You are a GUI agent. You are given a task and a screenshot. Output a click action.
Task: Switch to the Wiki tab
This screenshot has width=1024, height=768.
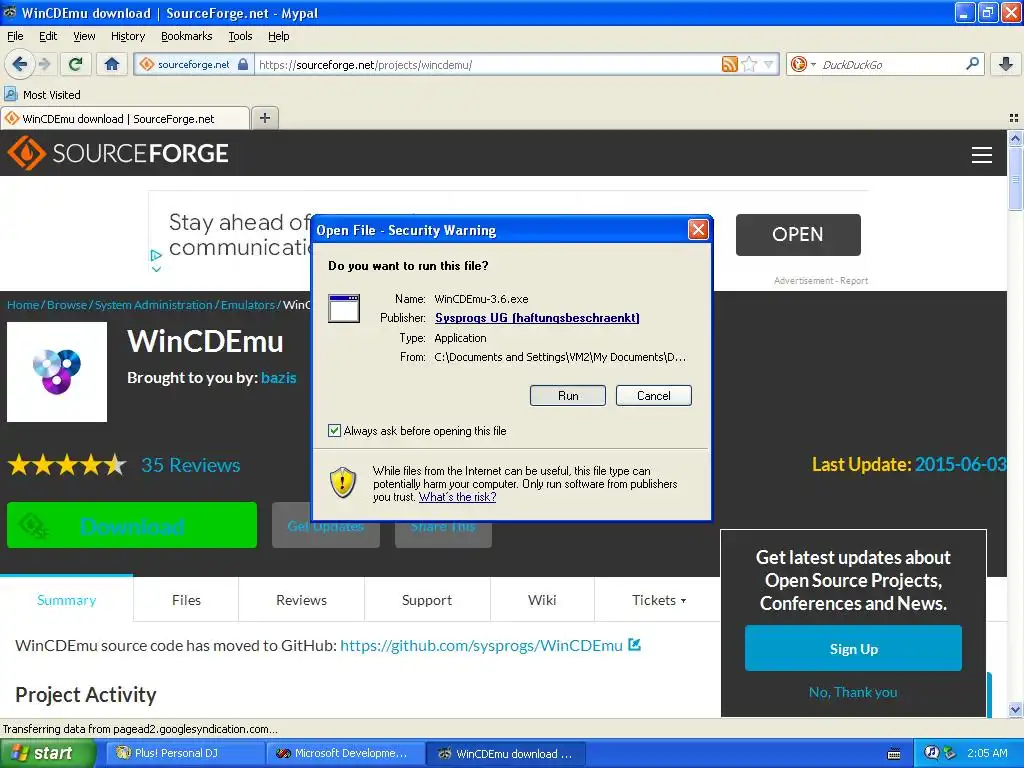[x=542, y=600]
